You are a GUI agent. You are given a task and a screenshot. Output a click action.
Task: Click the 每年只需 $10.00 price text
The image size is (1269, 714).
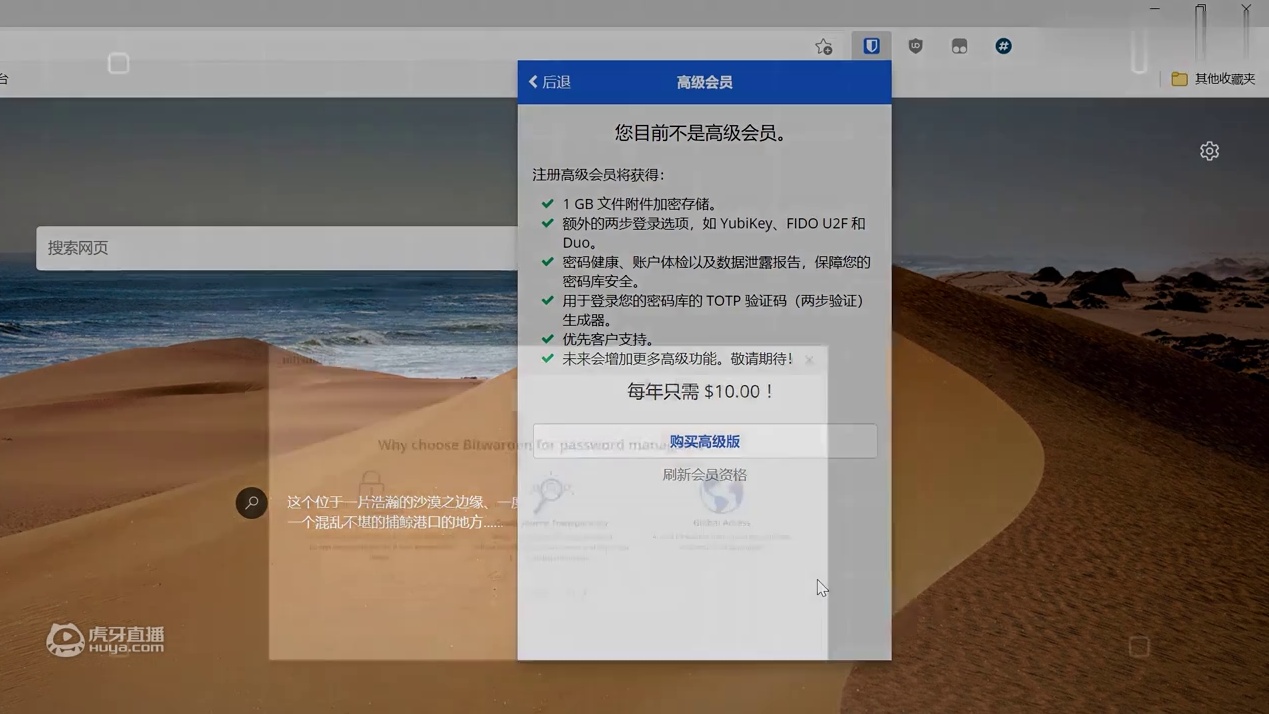(702, 391)
